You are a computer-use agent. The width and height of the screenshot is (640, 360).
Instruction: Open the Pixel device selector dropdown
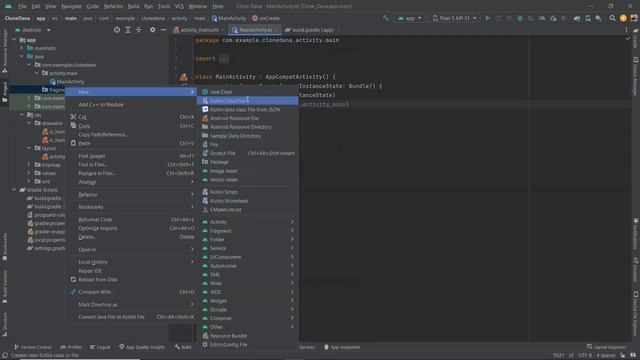(x=454, y=18)
